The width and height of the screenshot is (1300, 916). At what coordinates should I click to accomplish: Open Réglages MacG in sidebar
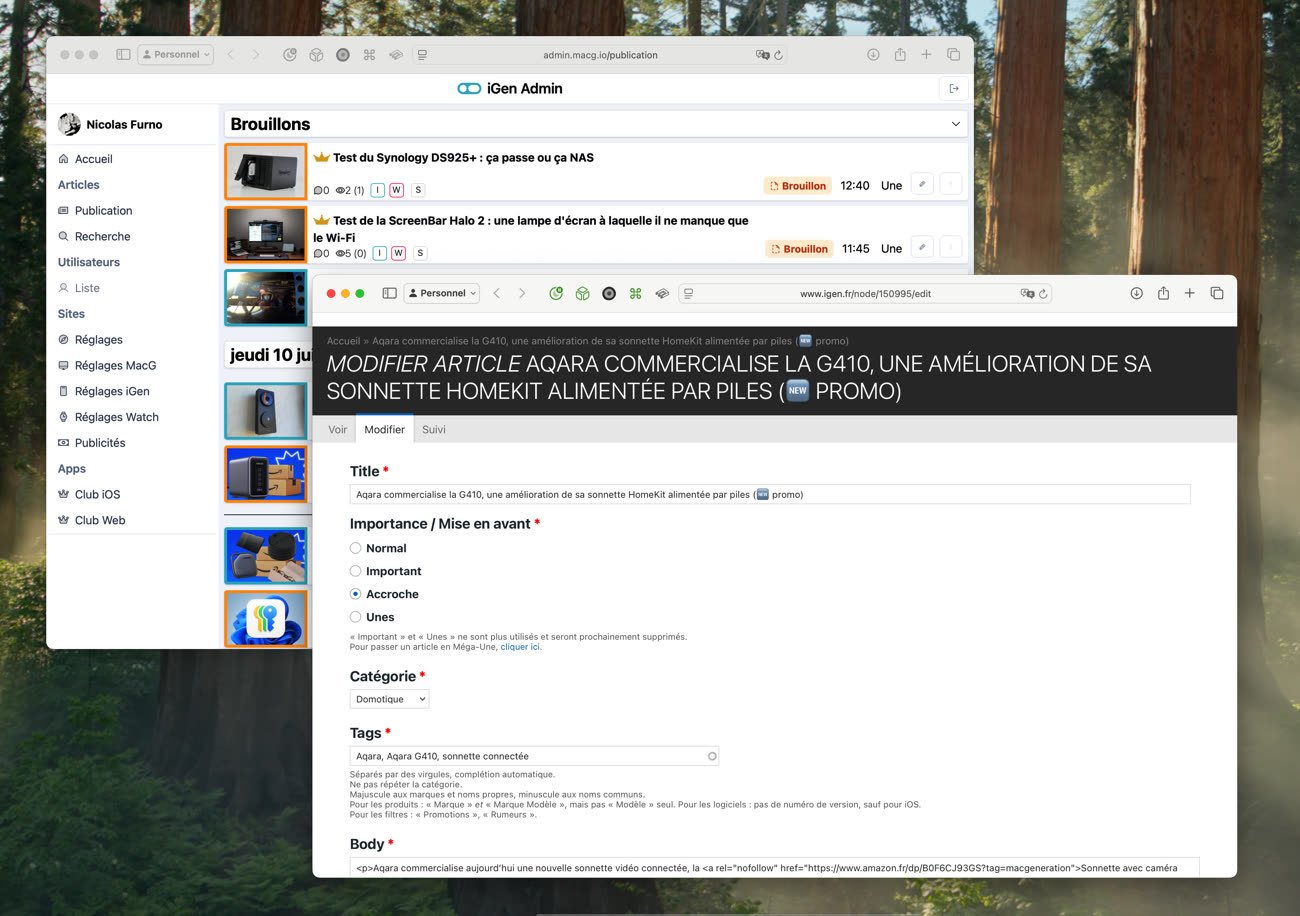point(115,366)
